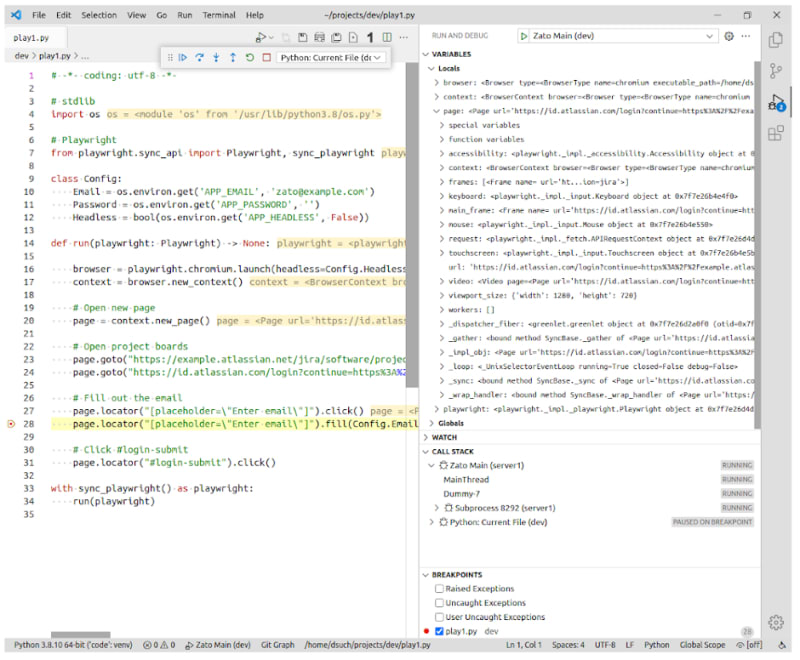Enable Raised Exceptions breakpoint
800x660 pixels.
pyautogui.click(x=440, y=590)
